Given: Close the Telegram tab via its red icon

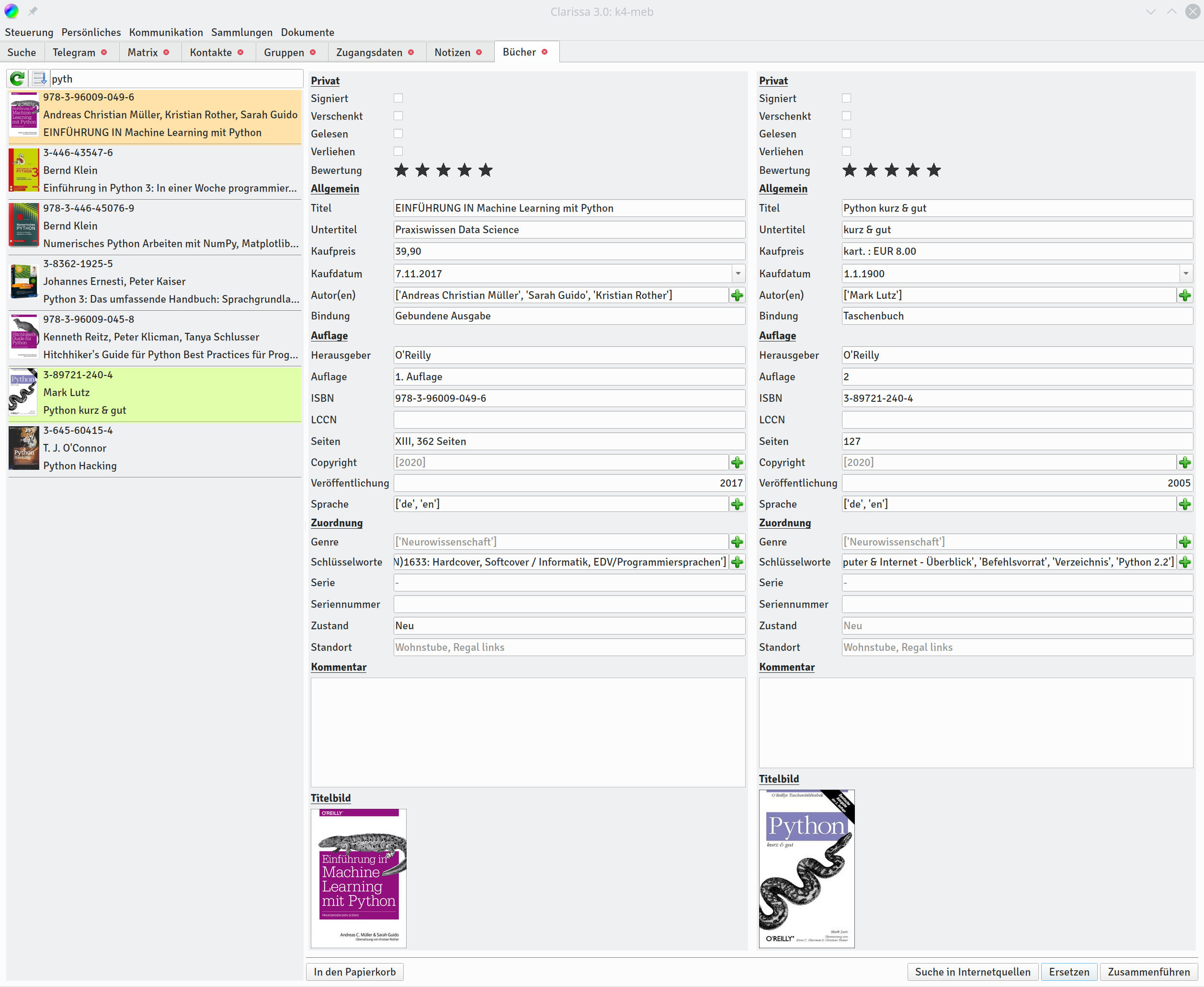Looking at the screenshot, I should pyautogui.click(x=104, y=52).
